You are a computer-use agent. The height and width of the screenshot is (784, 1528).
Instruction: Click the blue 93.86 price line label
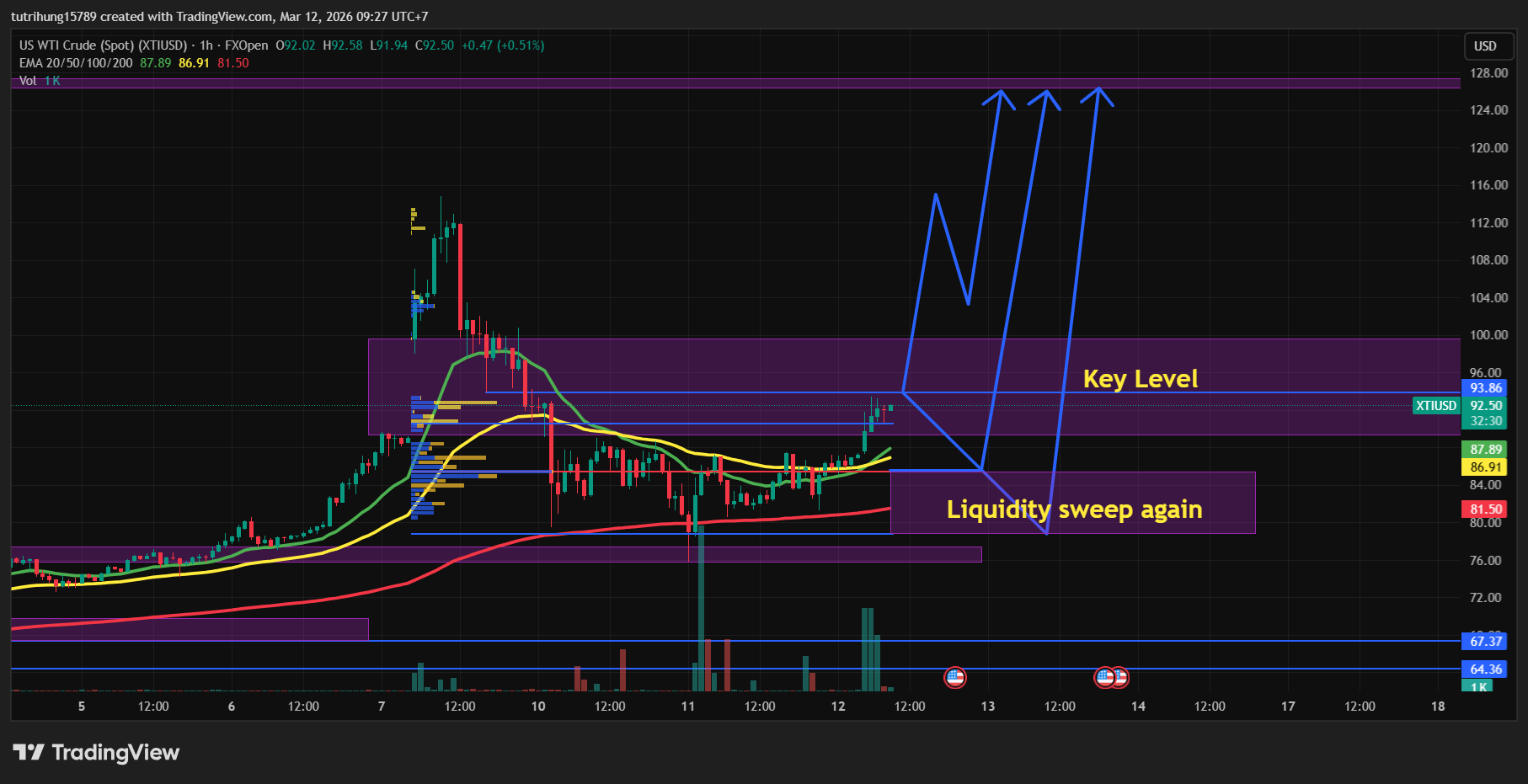click(1486, 388)
